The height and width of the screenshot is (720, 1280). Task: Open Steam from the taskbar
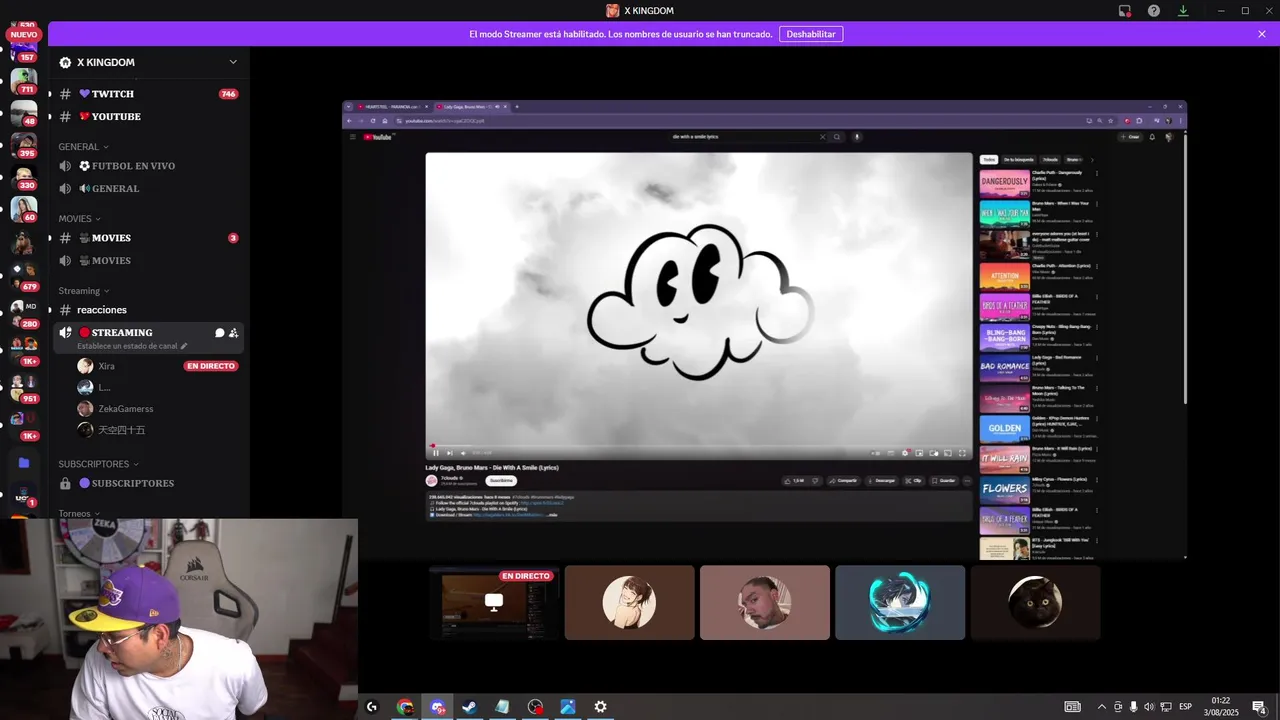click(x=469, y=707)
